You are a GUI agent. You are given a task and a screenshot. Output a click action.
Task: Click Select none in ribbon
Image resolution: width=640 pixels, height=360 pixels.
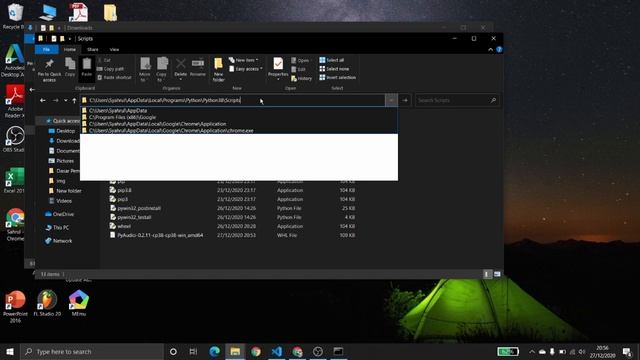coord(334,69)
